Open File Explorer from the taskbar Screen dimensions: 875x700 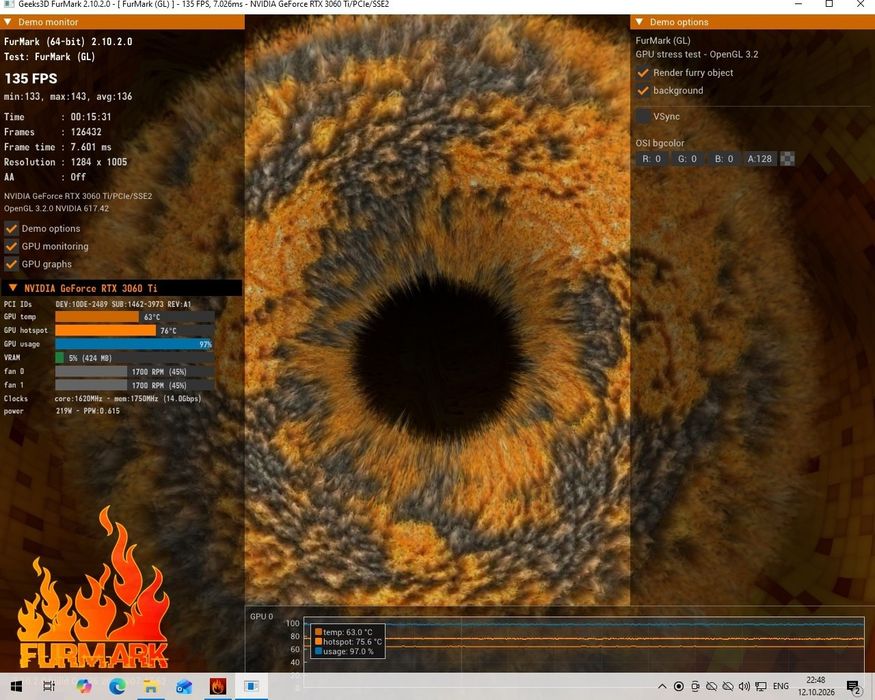tap(151, 686)
